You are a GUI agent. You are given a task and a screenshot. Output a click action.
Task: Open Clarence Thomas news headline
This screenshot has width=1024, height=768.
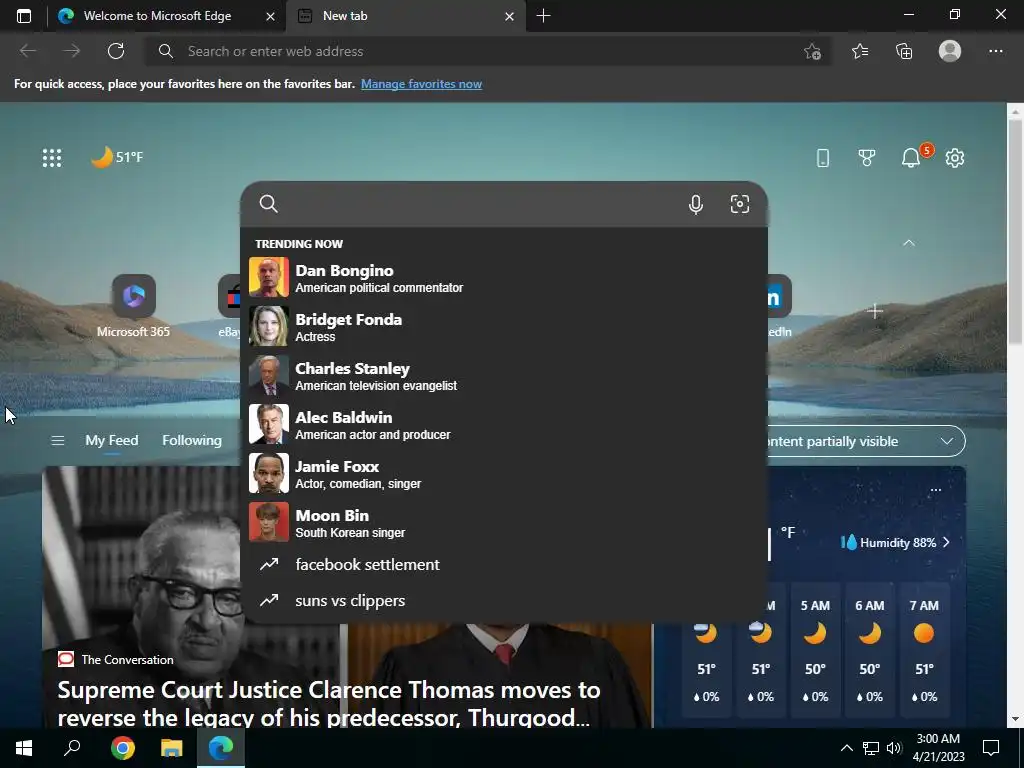328,703
